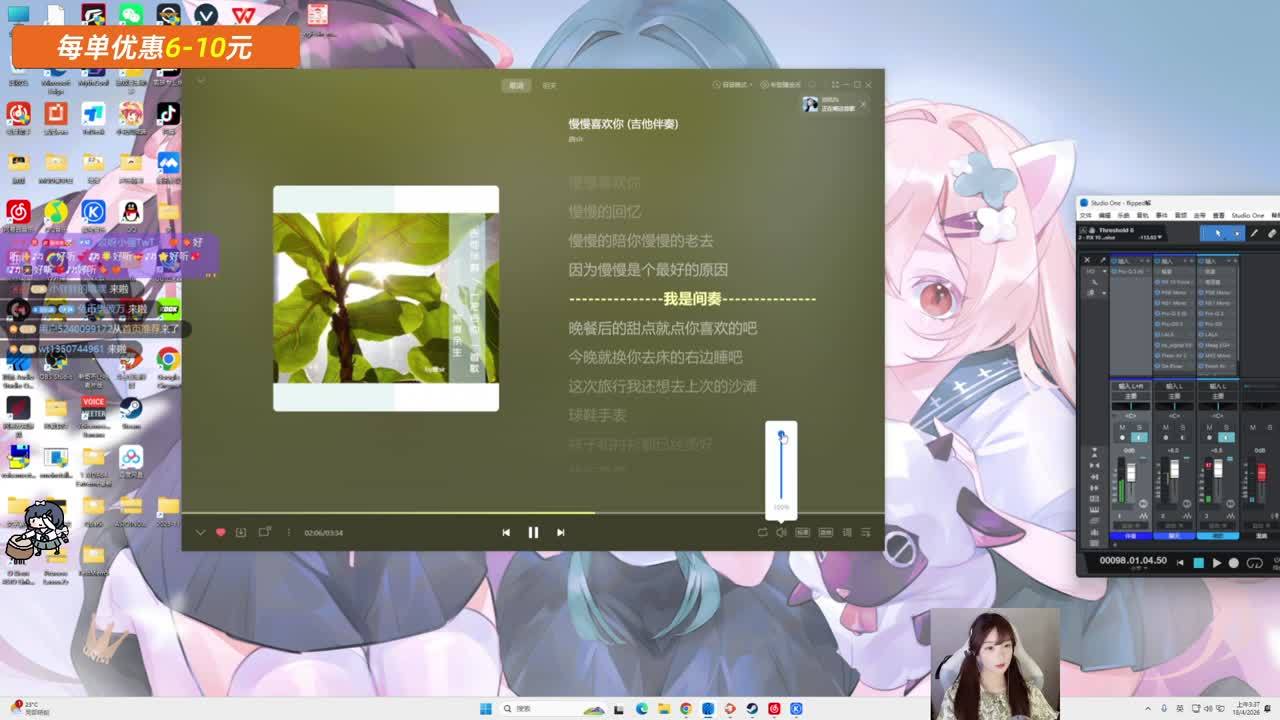Click the Stop button in Studio One transport
Screen dimensions: 1280x720
(1198, 563)
